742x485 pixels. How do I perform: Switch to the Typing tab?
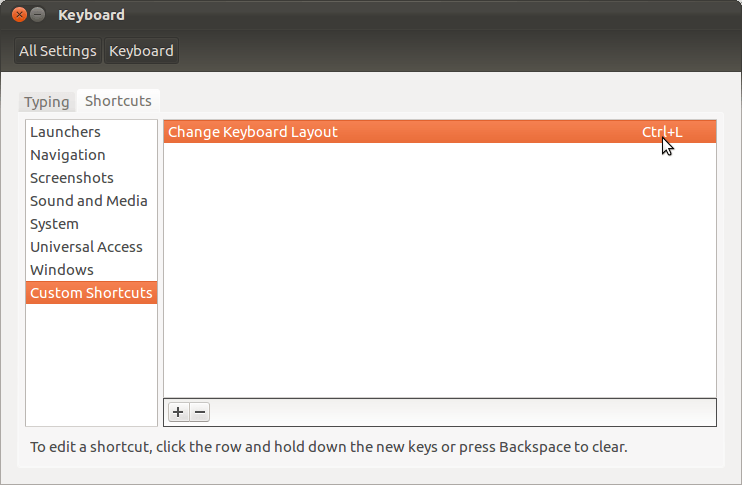[x=47, y=102]
